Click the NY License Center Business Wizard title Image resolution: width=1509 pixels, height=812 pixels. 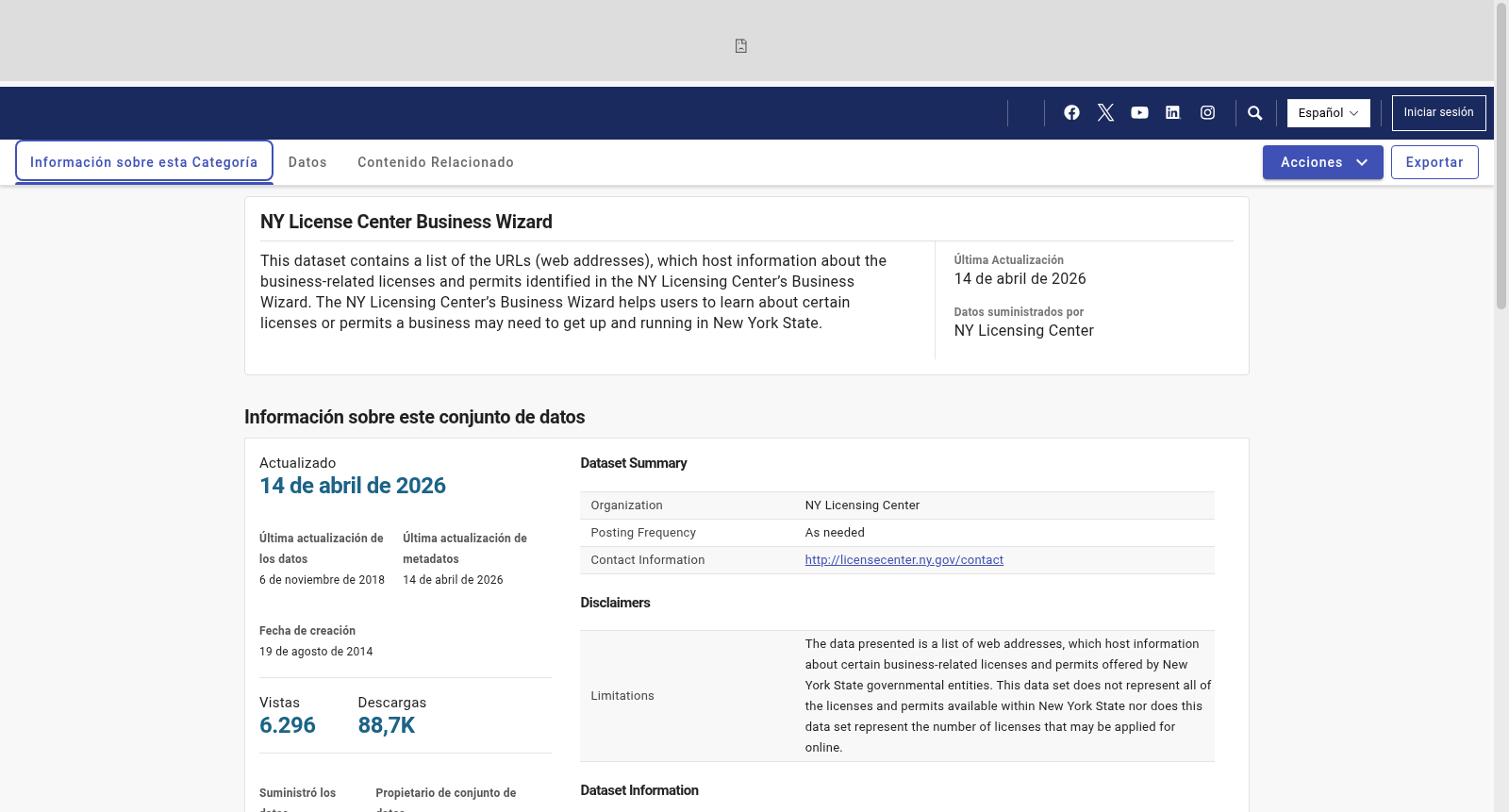[406, 222]
